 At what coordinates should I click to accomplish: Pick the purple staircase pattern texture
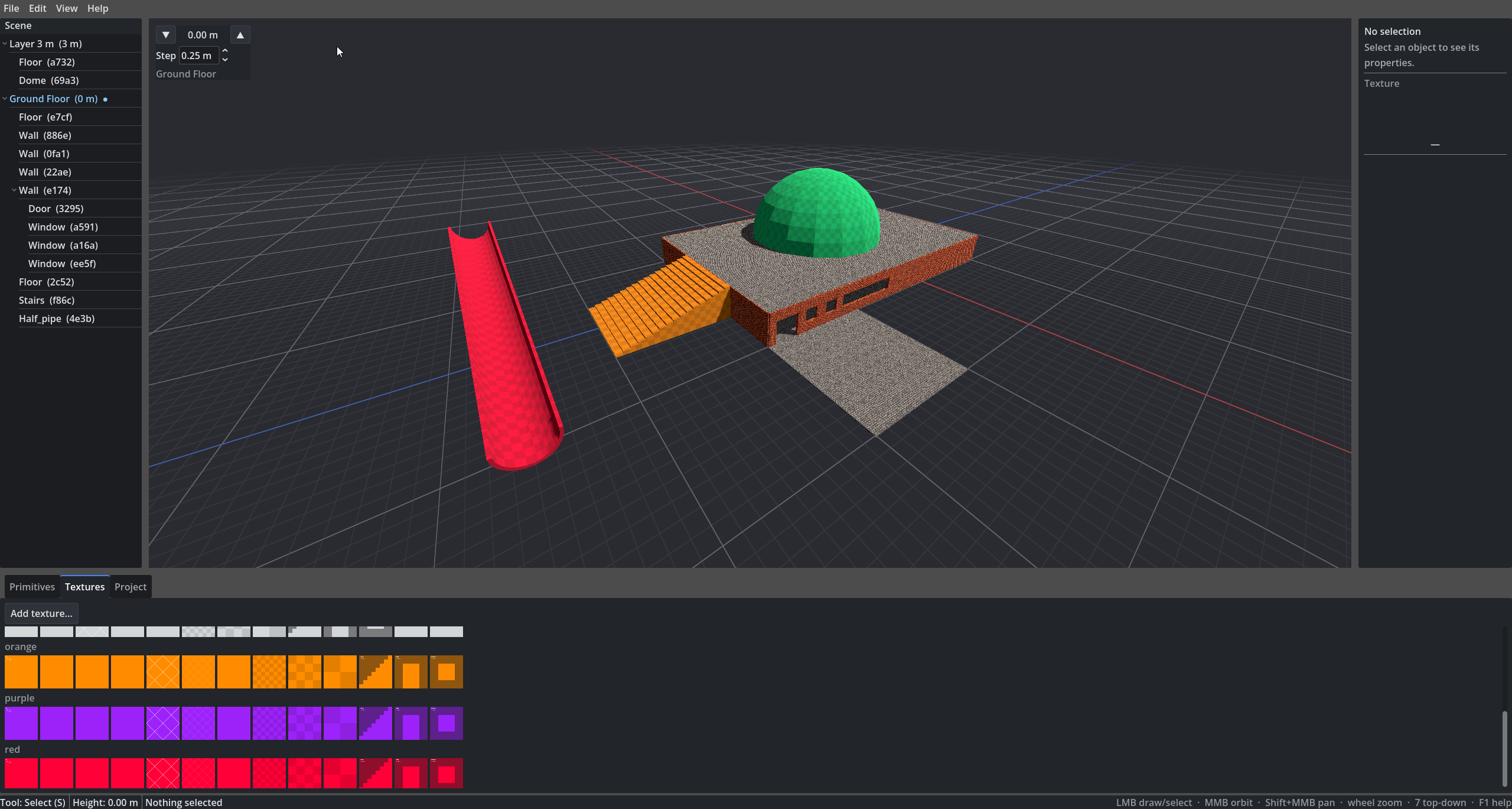[376, 723]
